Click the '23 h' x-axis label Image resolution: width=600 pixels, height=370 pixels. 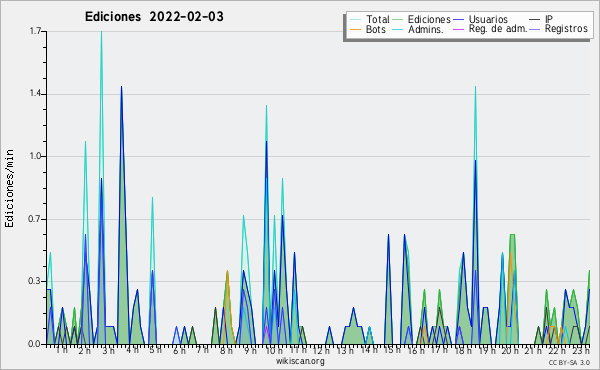[x=581, y=350]
